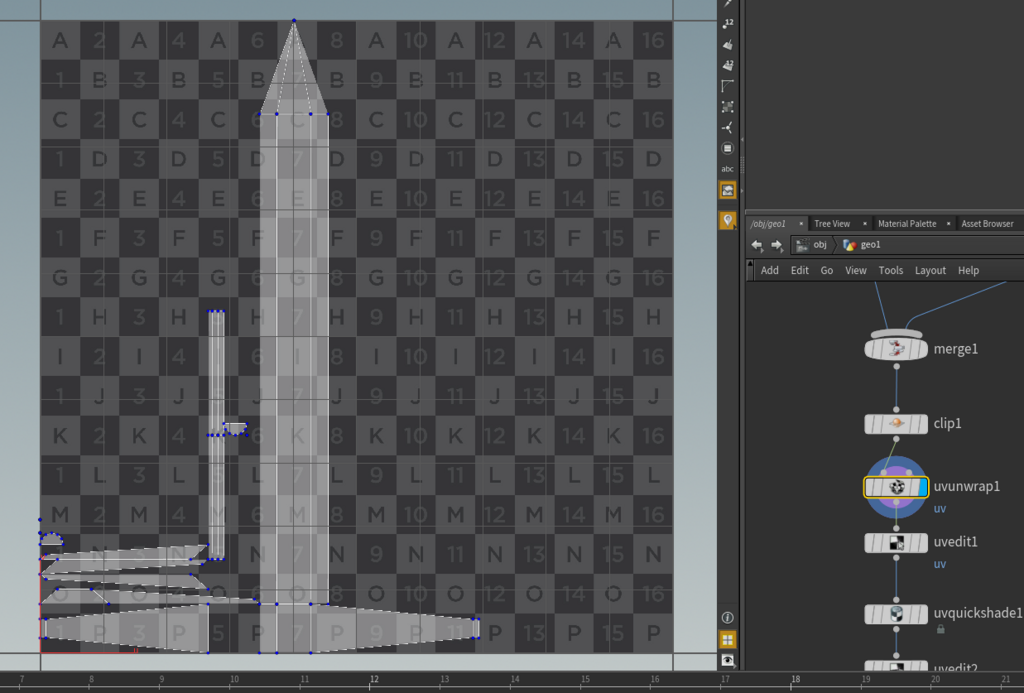
Task: Toggle display flag on merge1 node
Action: pyautogui.click(x=923, y=349)
